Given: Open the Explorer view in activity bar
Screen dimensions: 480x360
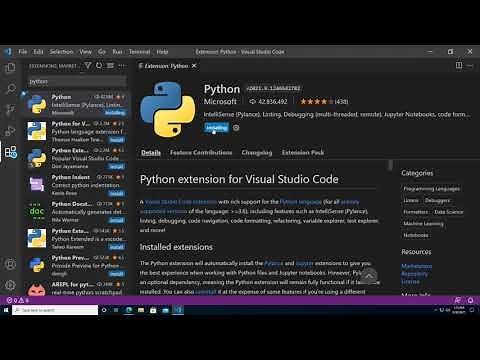Looking at the screenshot, I should pyautogui.click(x=10, y=68).
